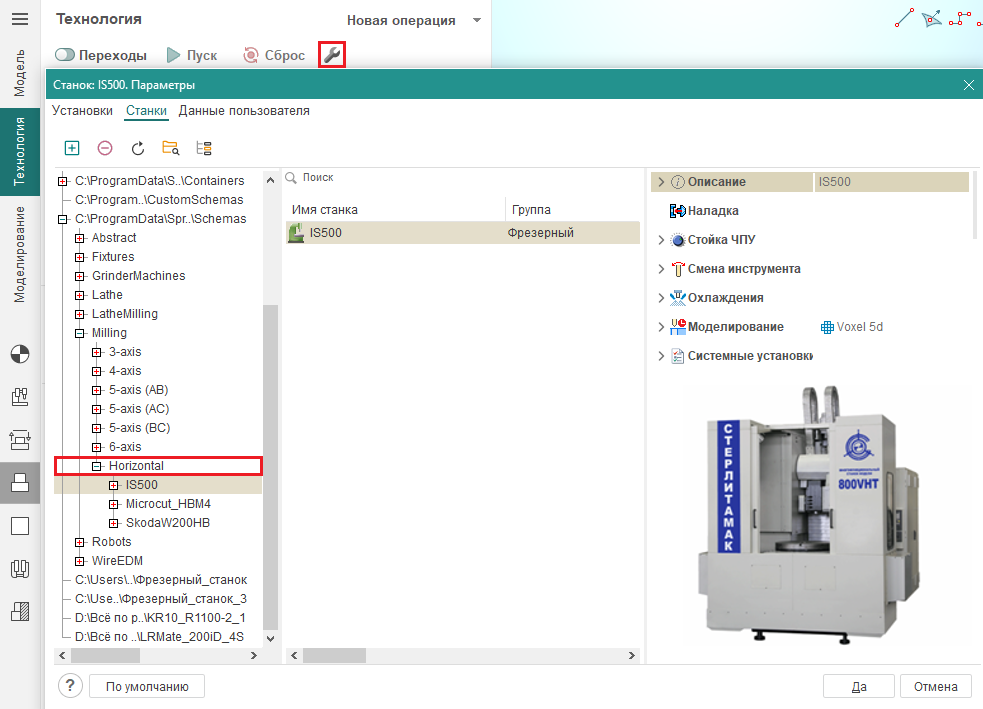Click the hamburger menu icon
The image size is (983, 709).
pyautogui.click(x=20, y=20)
